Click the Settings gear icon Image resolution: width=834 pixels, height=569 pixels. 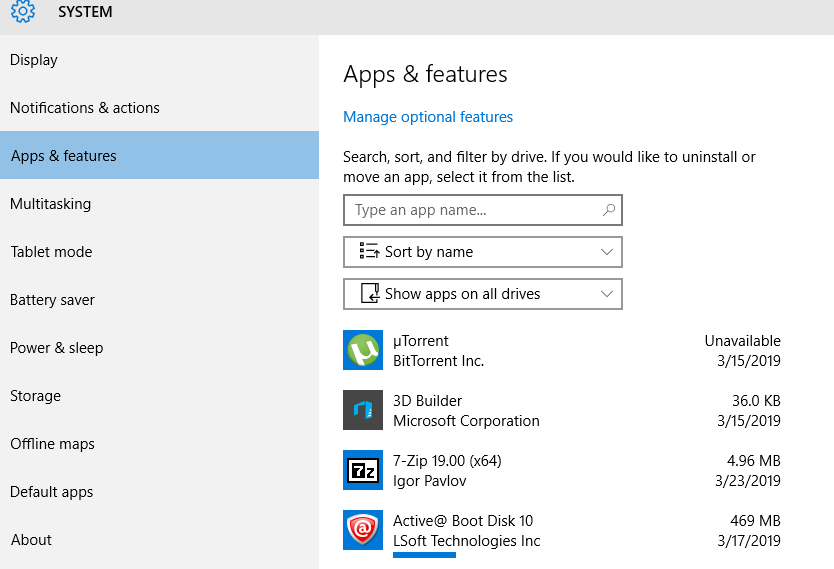(23, 11)
